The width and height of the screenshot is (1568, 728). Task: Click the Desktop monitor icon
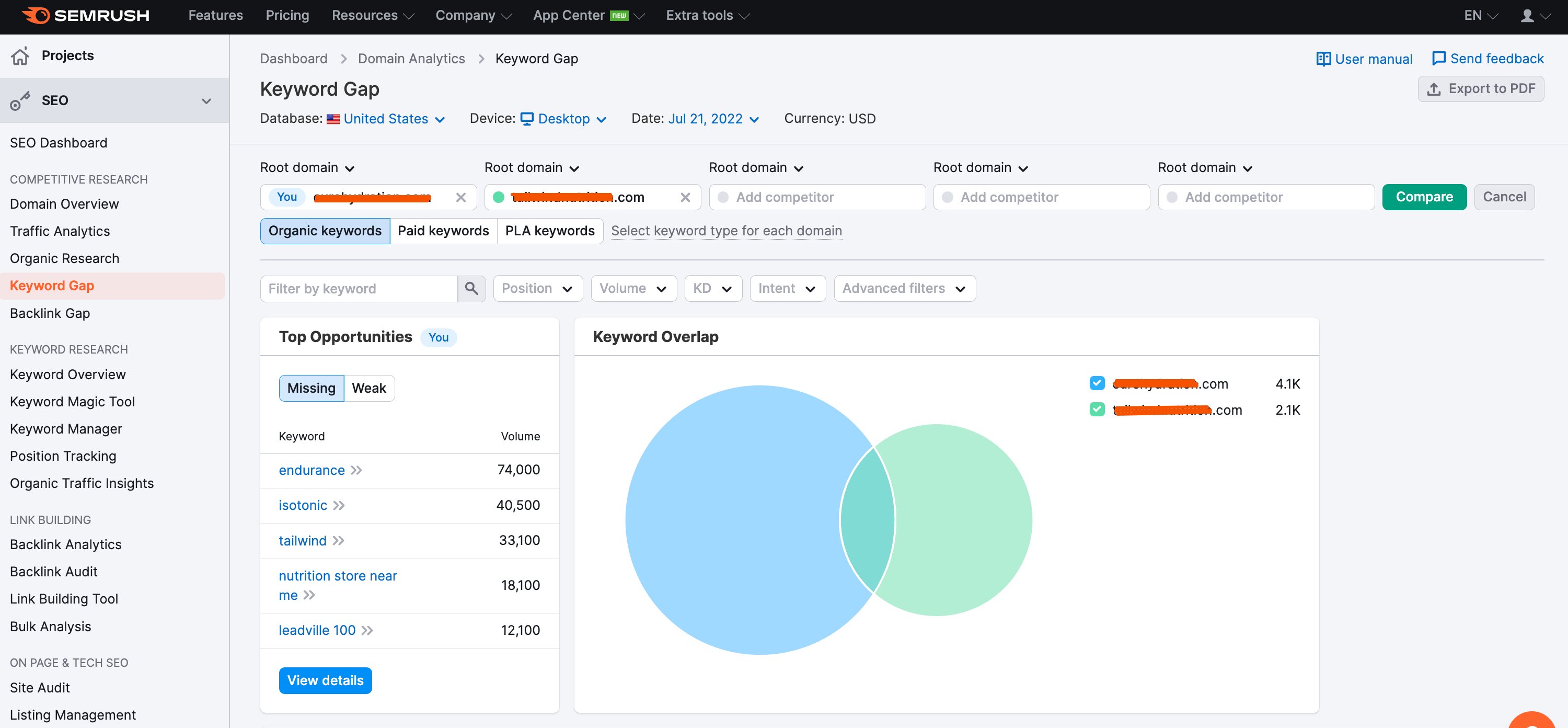pos(527,119)
